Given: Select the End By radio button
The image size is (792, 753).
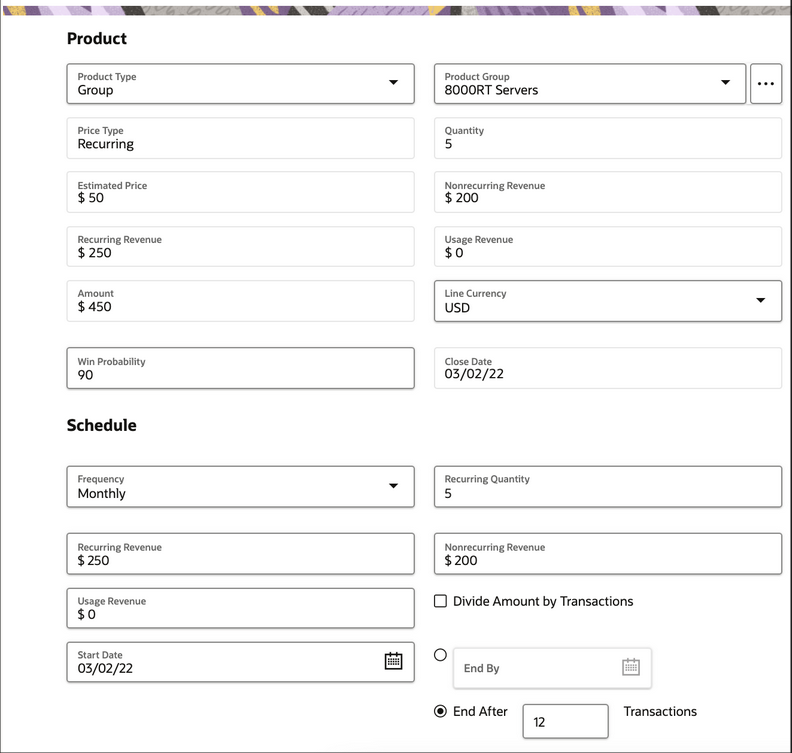Looking at the screenshot, I should tap(440, 655).
